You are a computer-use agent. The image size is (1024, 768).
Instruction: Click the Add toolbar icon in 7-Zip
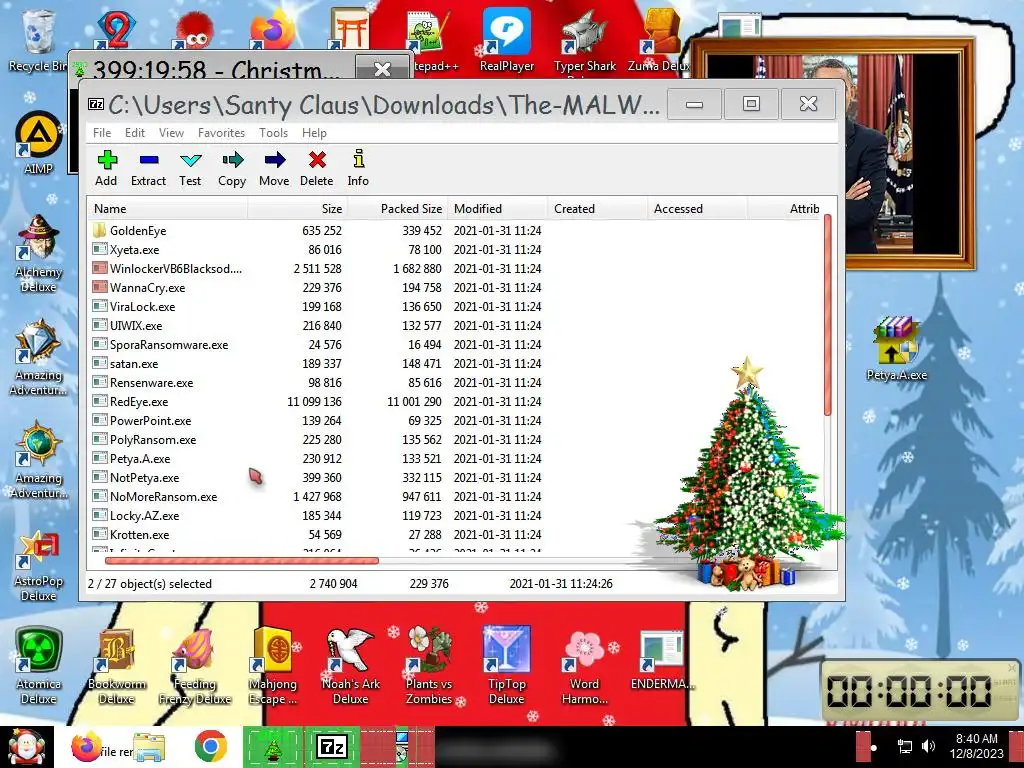106,168
